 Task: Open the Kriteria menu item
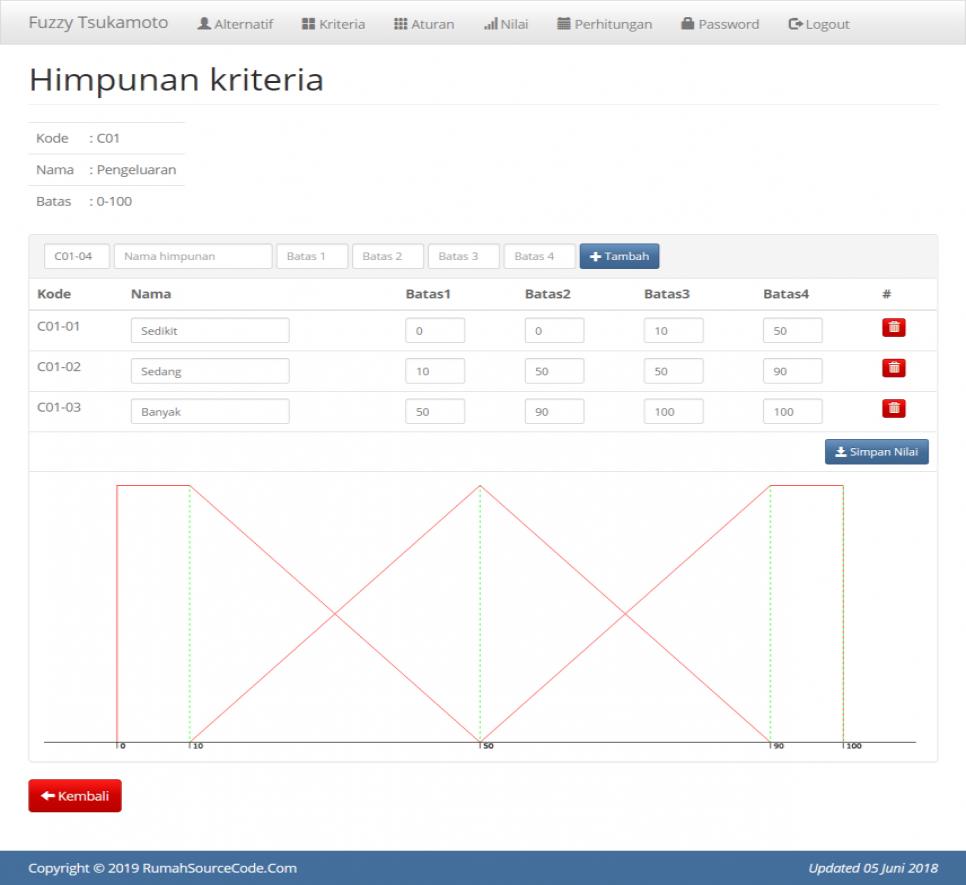[333, 23]
